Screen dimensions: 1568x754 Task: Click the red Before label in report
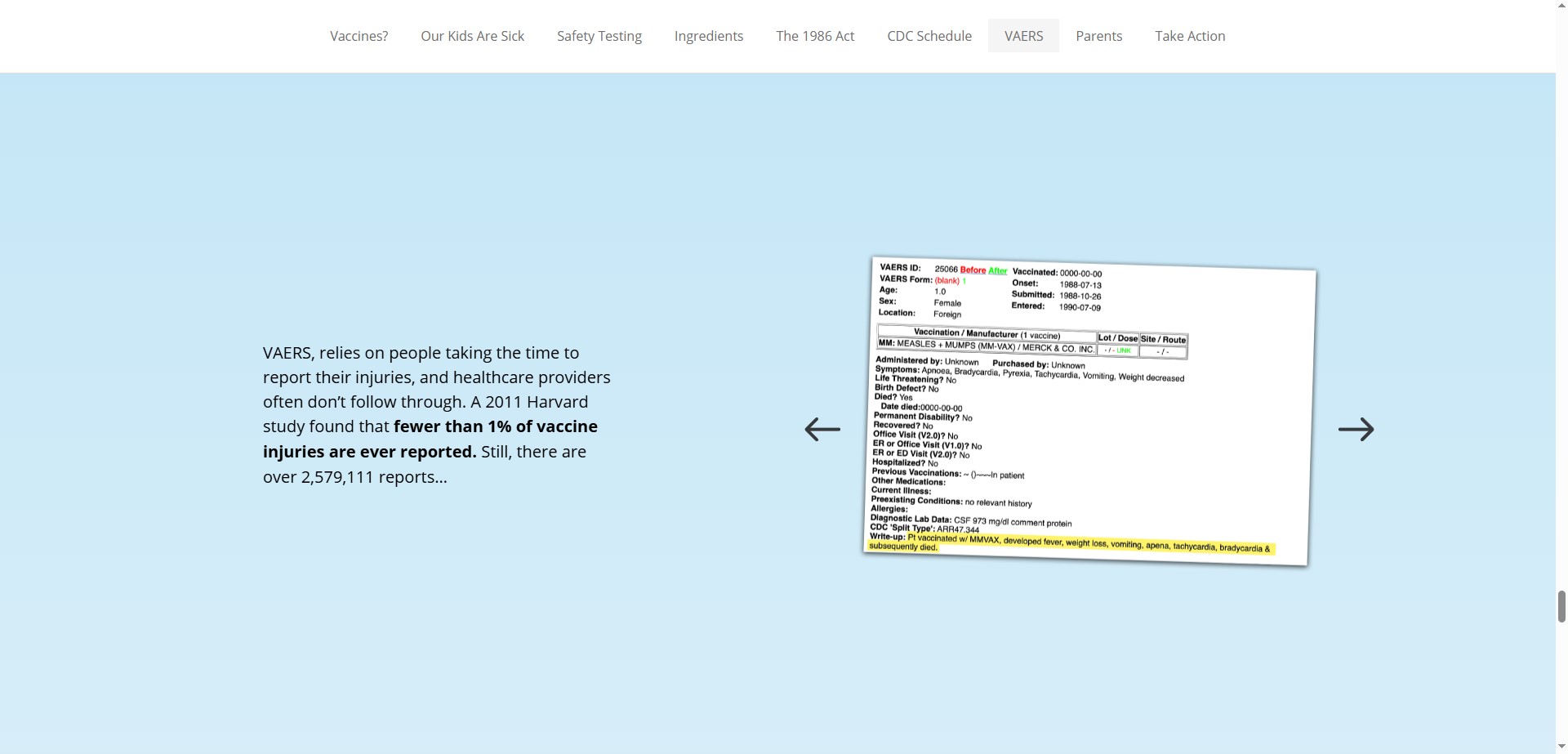pos(972,270)
